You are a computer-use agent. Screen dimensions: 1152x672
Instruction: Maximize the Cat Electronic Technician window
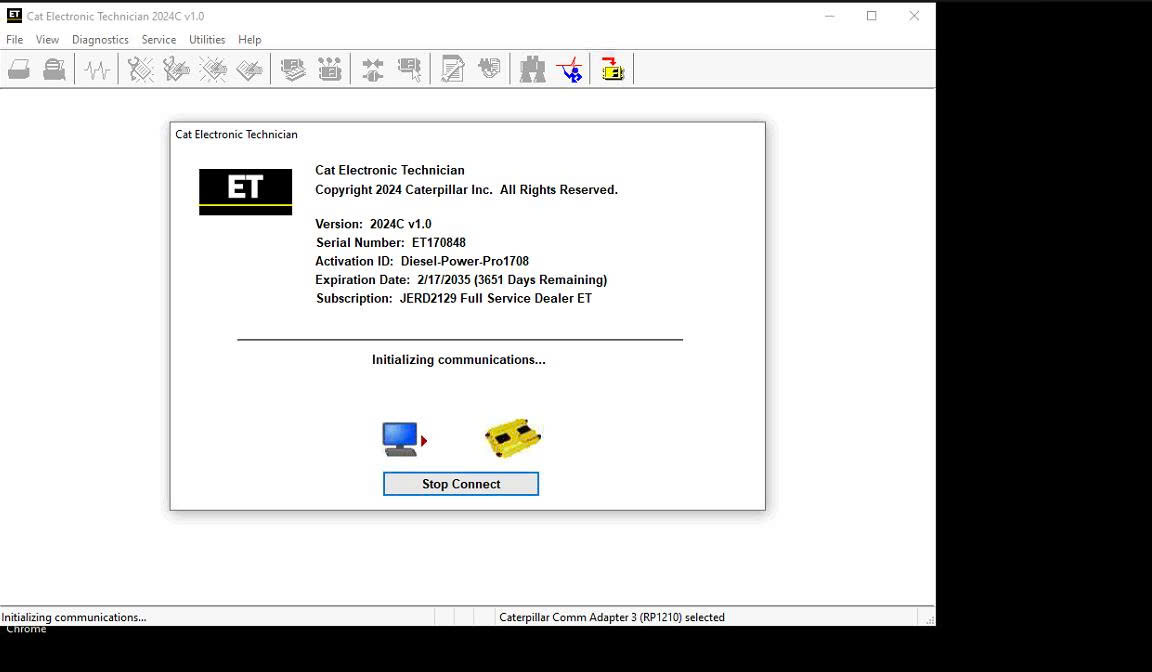pyautogui.click(x=871, y=15)
